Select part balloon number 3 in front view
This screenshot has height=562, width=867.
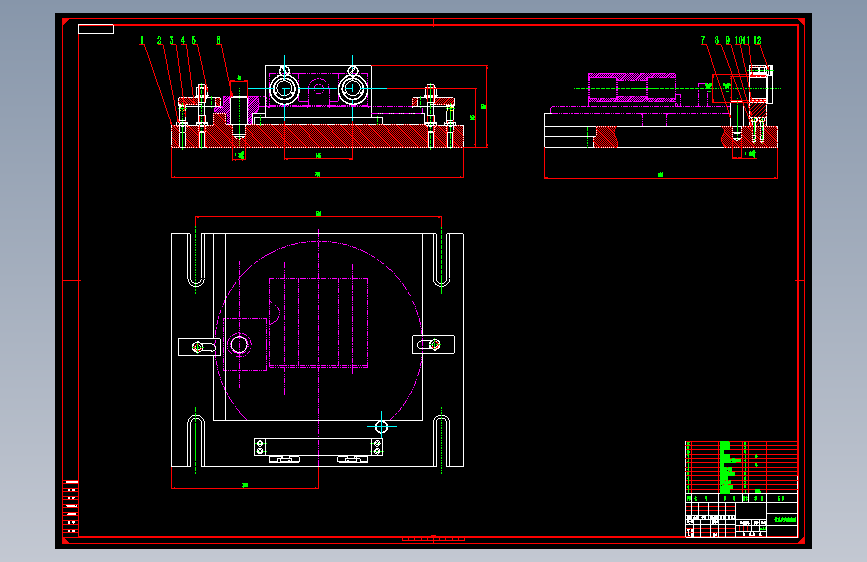point(172,40)
